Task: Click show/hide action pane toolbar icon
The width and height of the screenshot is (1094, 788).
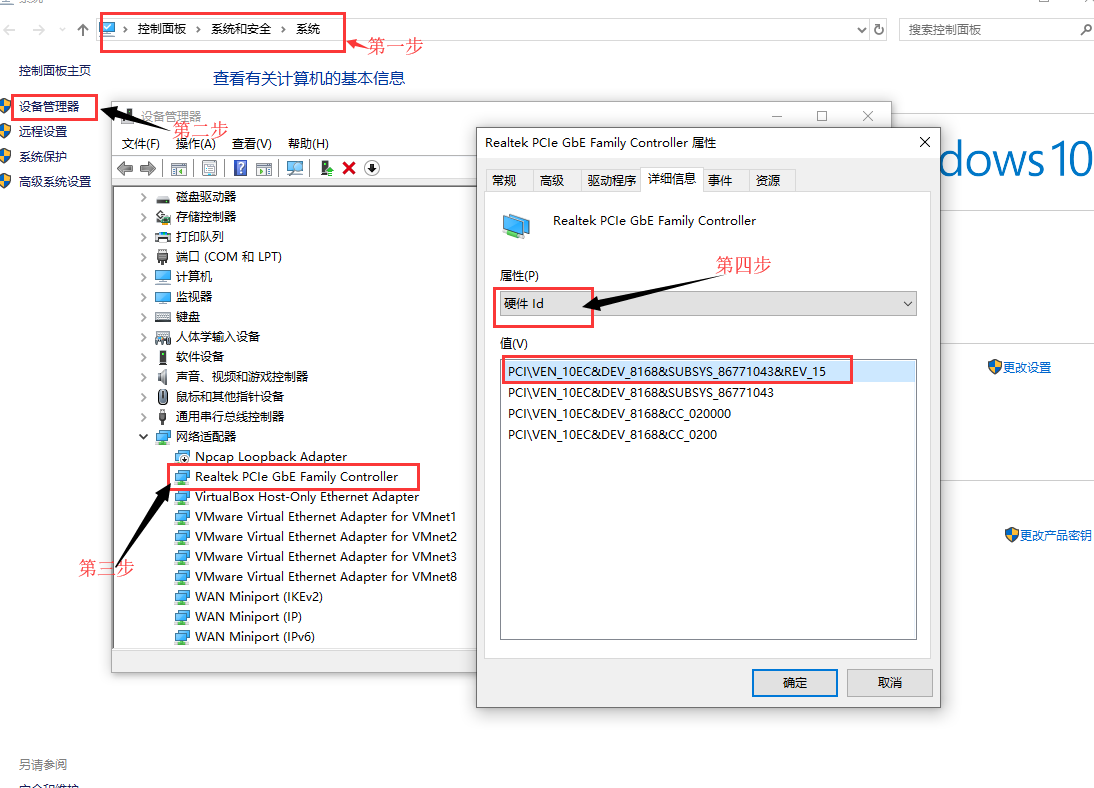Action: click(x=264, y=168)
